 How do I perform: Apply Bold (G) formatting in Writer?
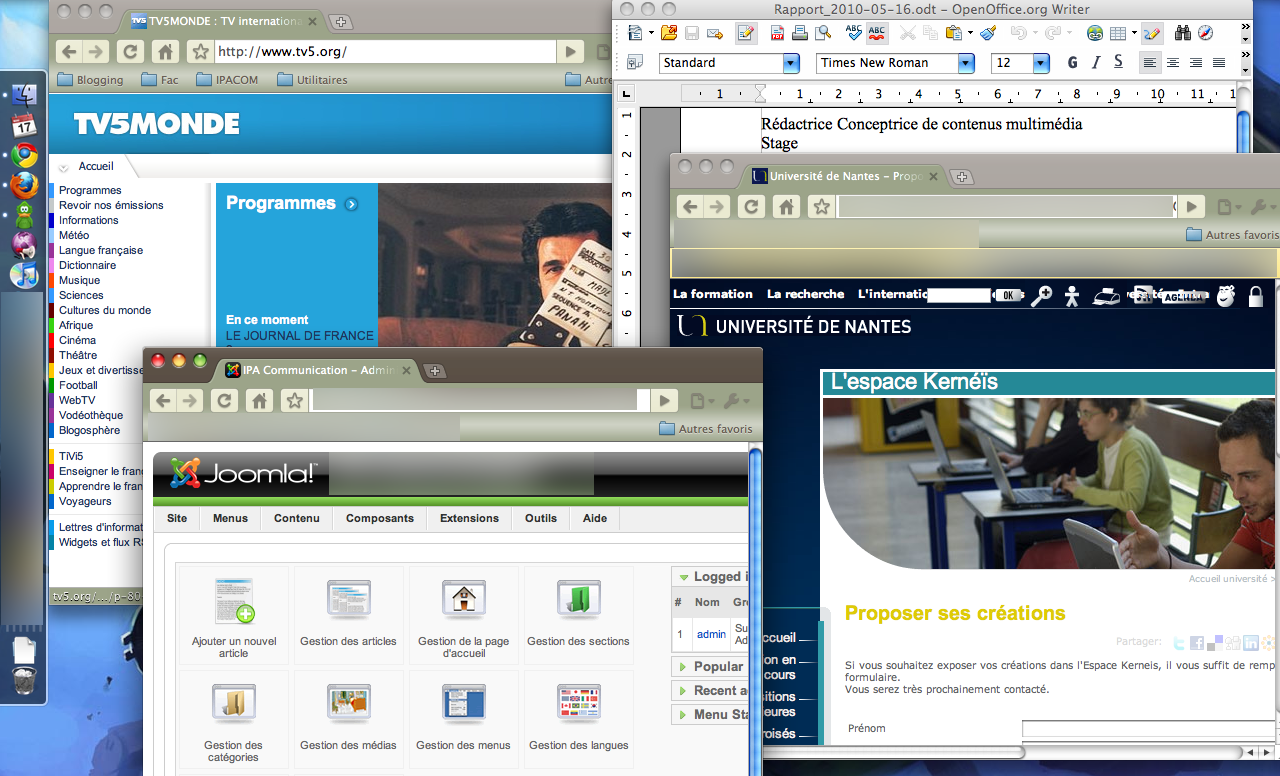pos(1073,63)
